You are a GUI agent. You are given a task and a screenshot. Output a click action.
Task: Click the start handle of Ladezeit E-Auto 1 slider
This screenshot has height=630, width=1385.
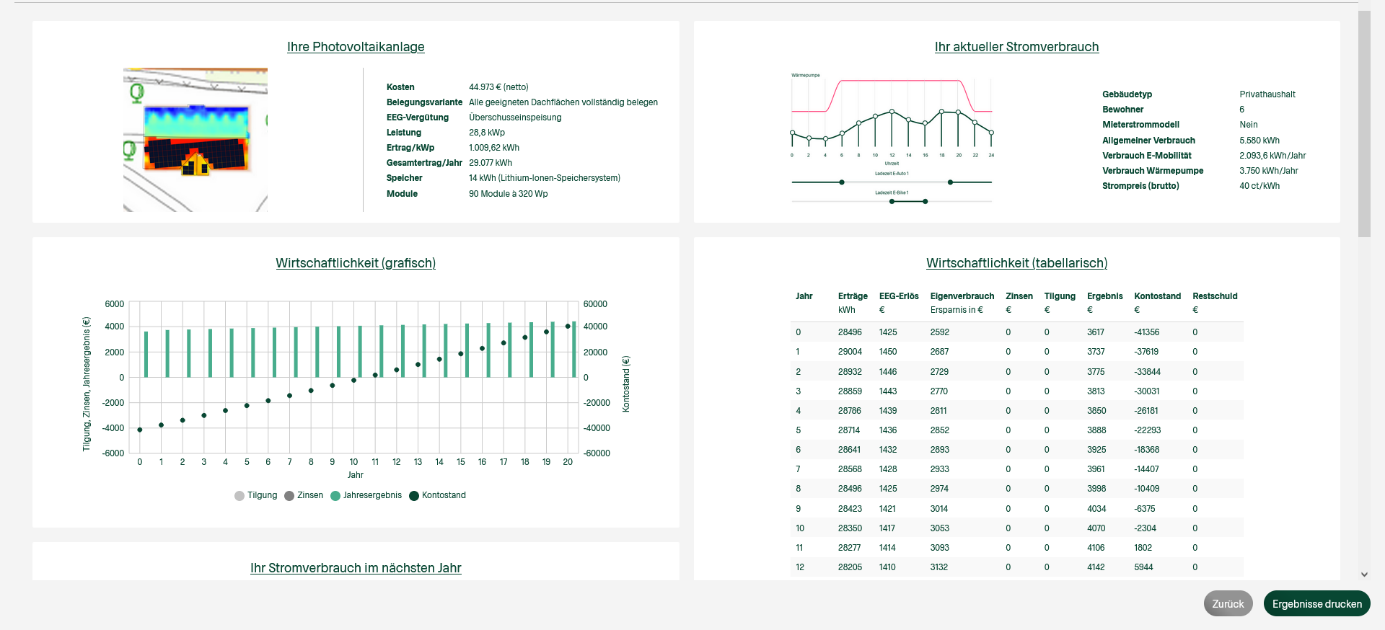[x=842, y=182]
